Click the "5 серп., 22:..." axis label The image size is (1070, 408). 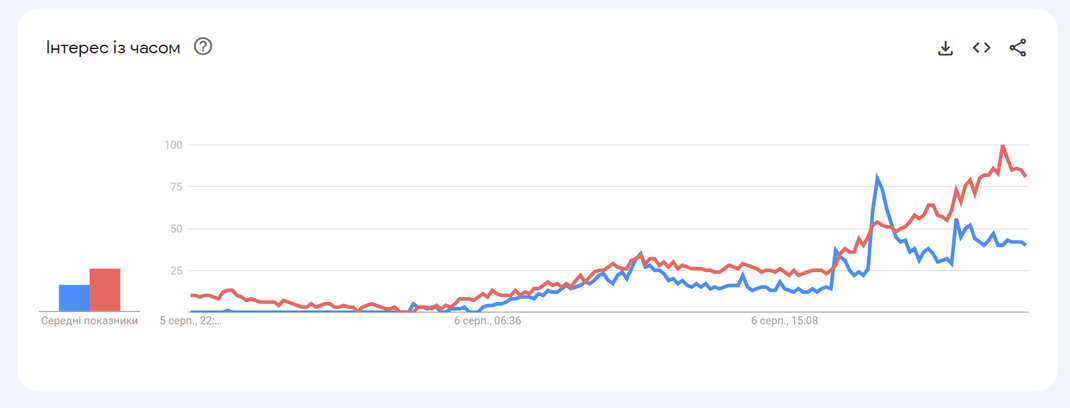click(189, 321)
